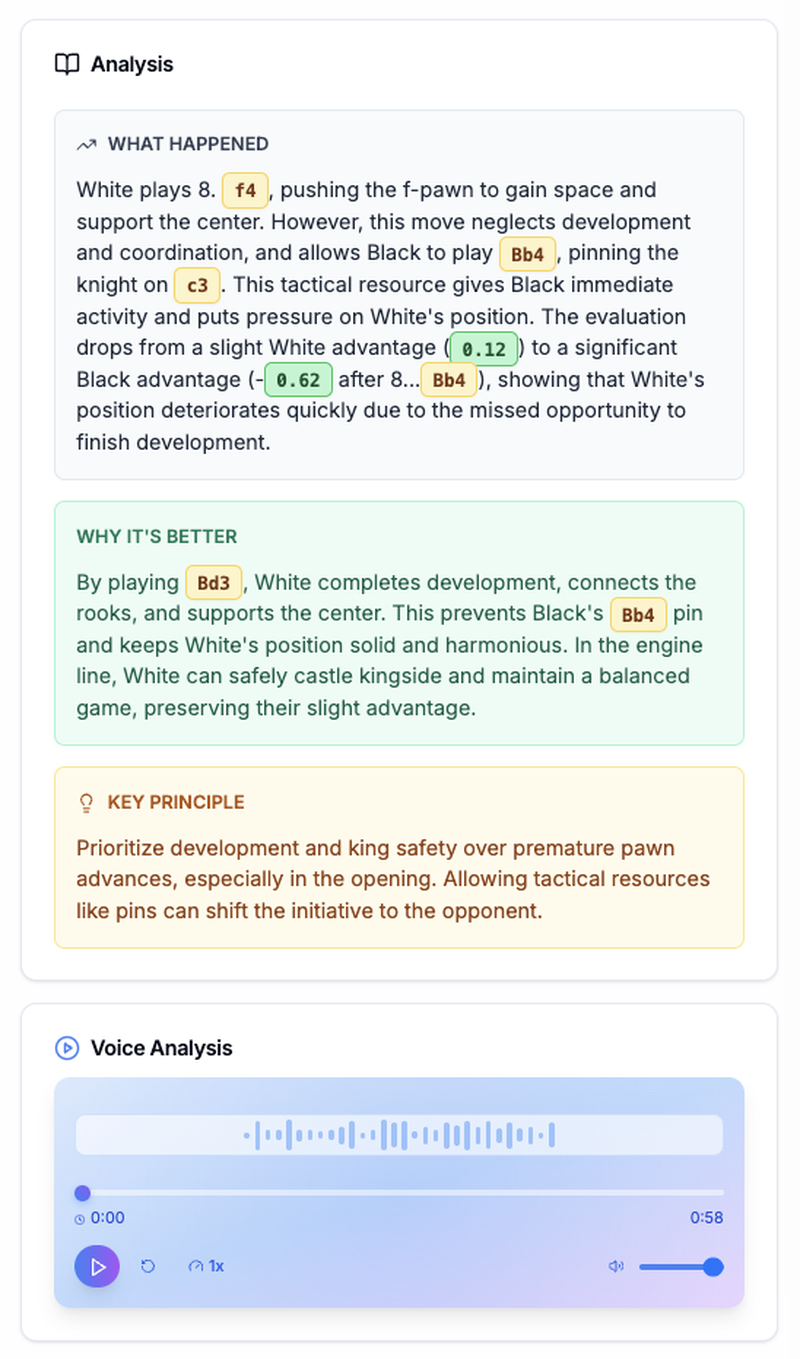Click the f4 move badge
The height and width of the screenshot is (1359, 800).
(245, 190)
